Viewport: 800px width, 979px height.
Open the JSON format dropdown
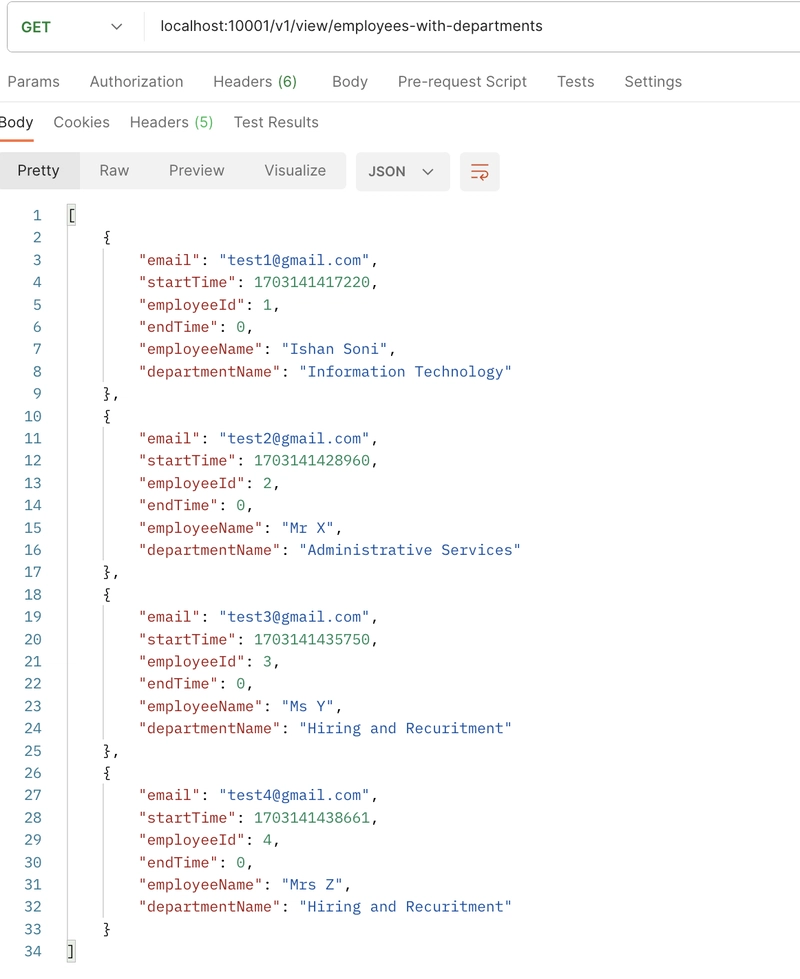click(x=402, y=171)
